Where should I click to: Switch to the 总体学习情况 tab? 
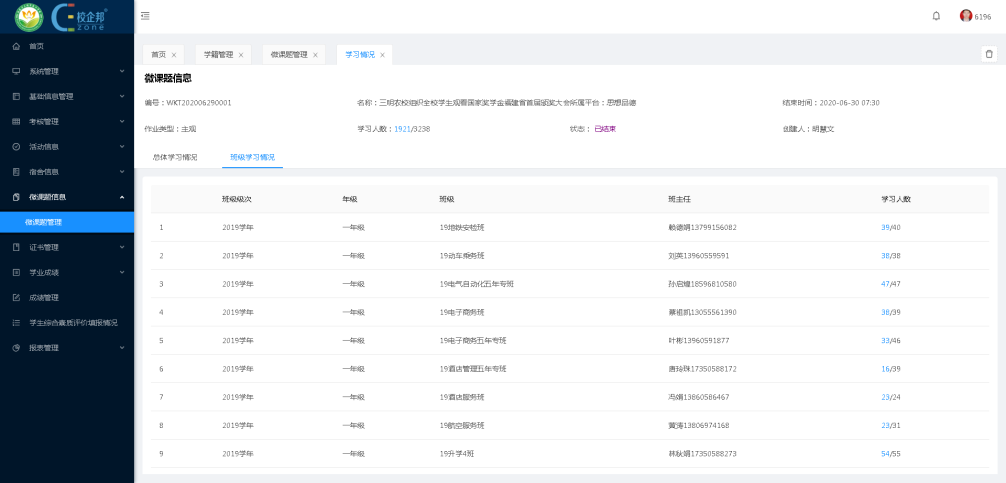175,157
